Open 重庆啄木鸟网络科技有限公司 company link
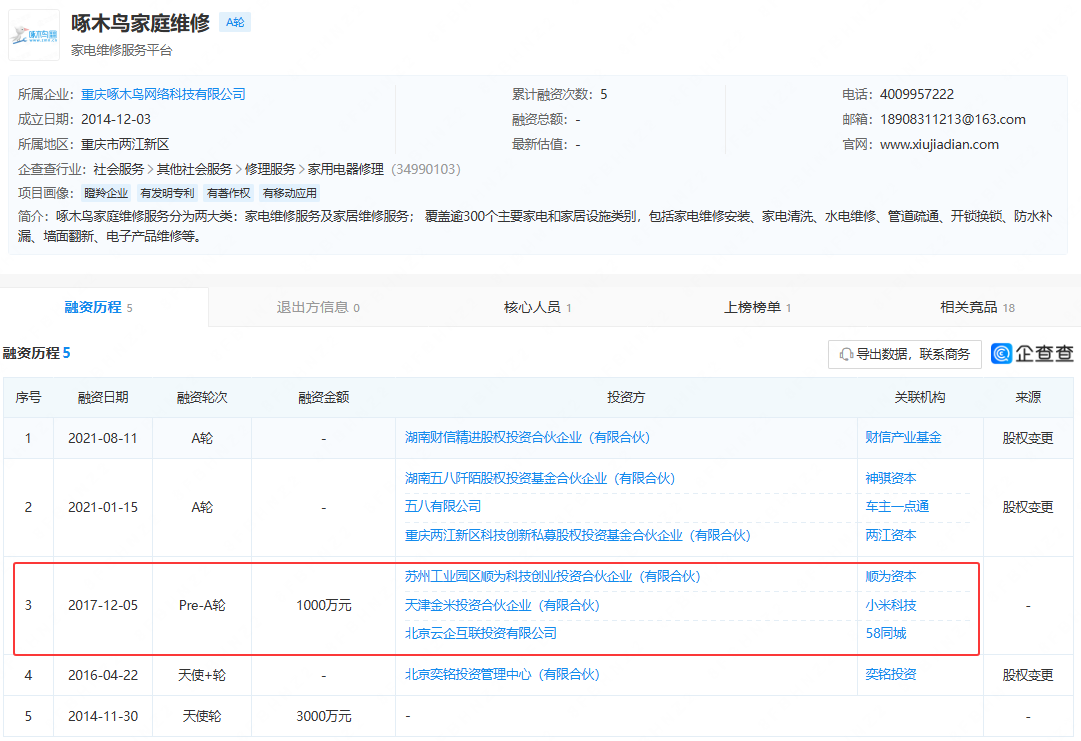 163,94
